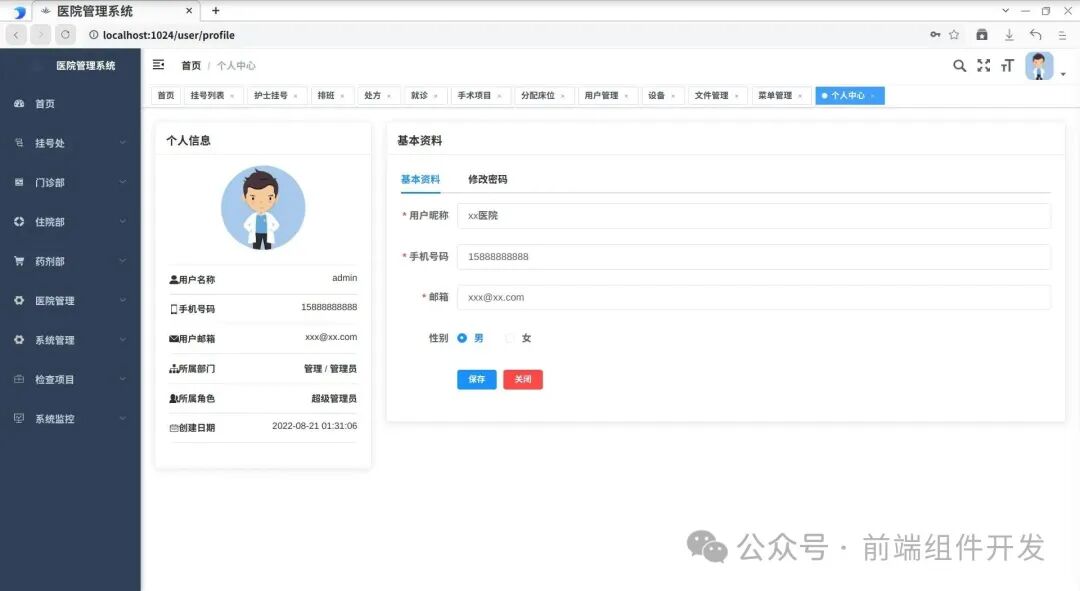Click the font size adjustment icon

click(1006, 65)
